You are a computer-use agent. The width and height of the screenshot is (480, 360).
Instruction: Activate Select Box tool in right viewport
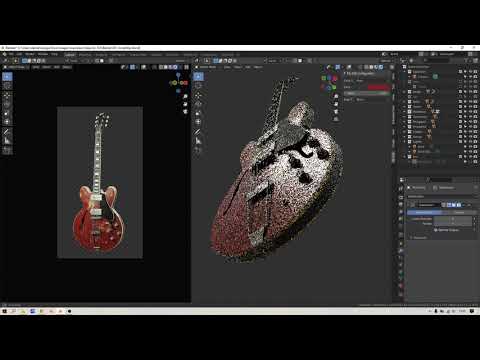(x=199, y=77)
